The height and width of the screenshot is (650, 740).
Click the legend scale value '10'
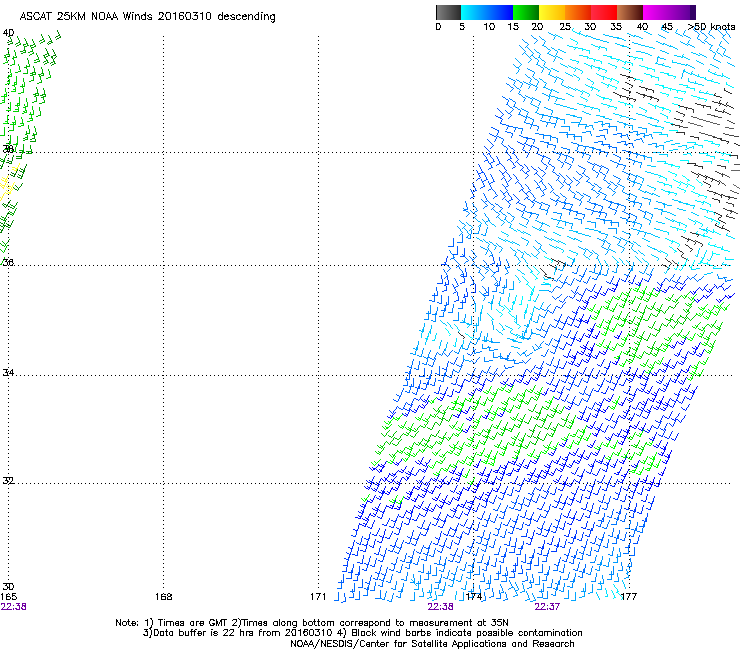tap(489, 27)
